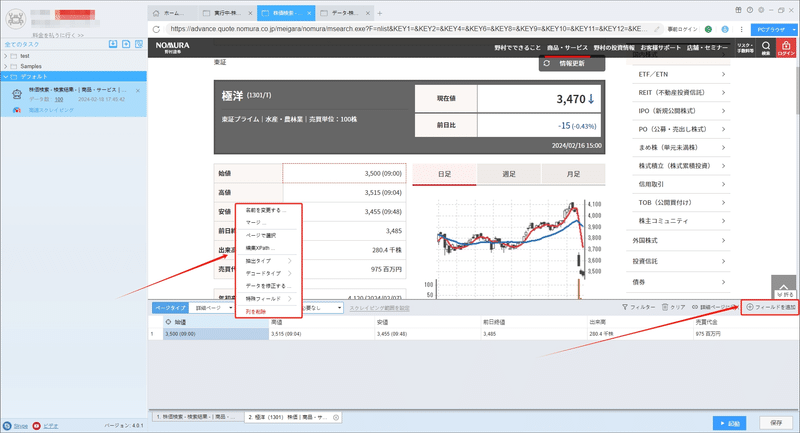Click the import task icon

pos(113,44)
